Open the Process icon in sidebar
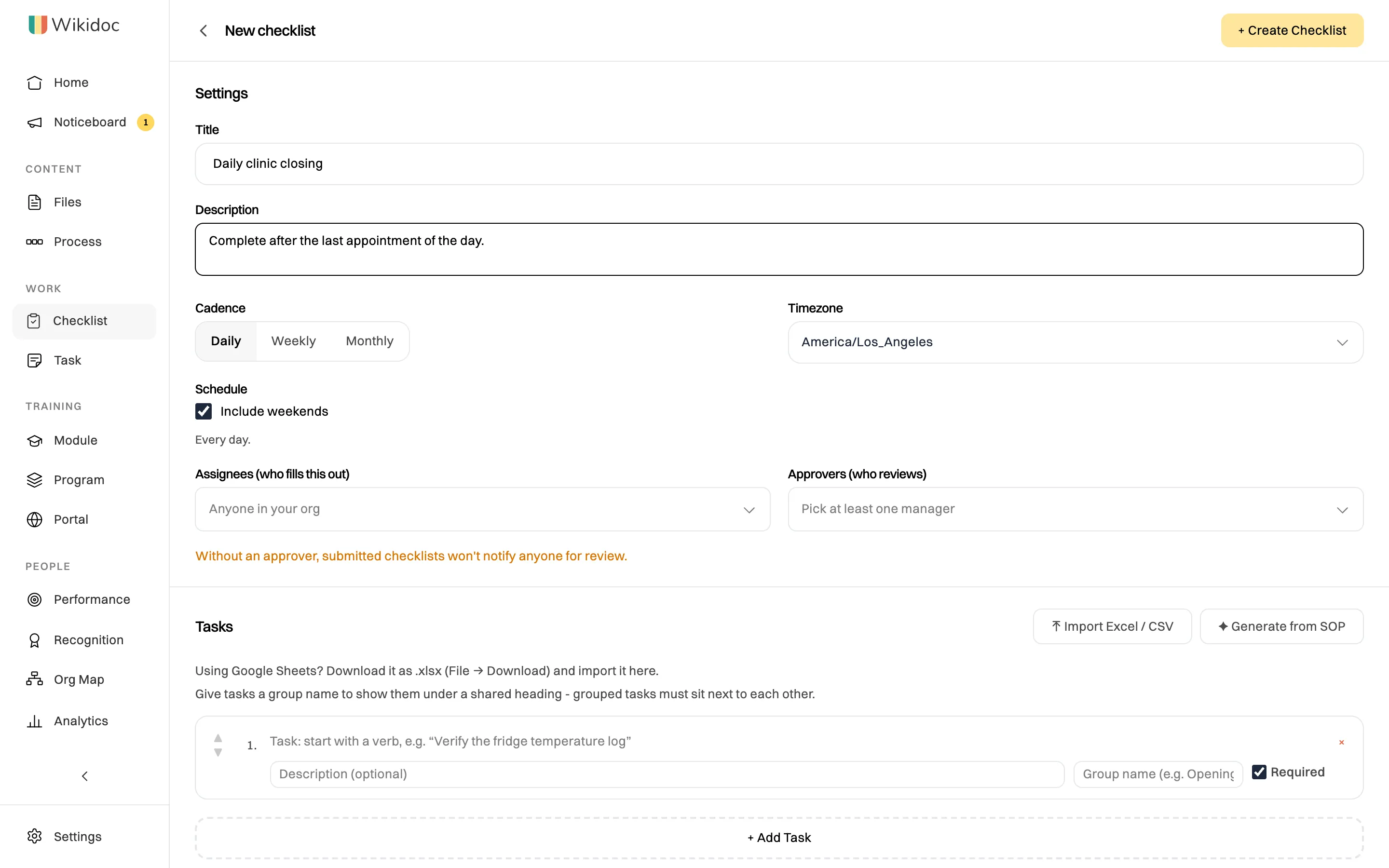 [34, 242]
